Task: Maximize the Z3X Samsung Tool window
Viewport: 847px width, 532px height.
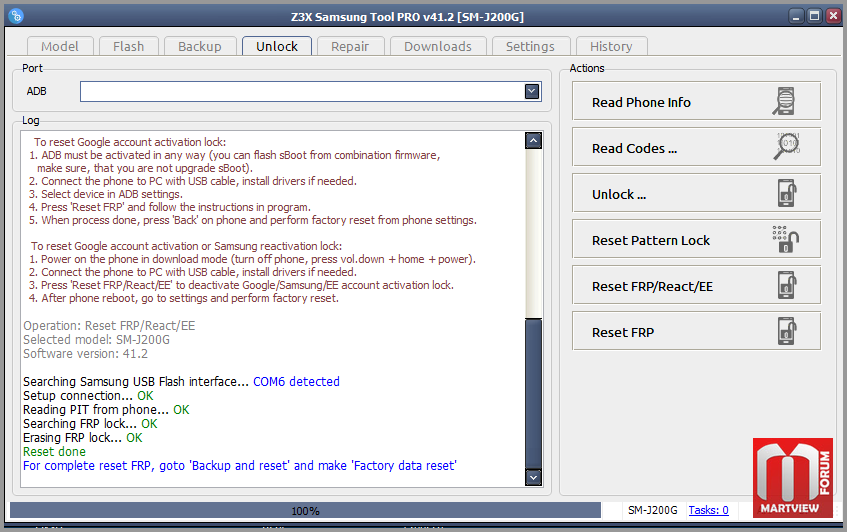Action: (815, 16)
